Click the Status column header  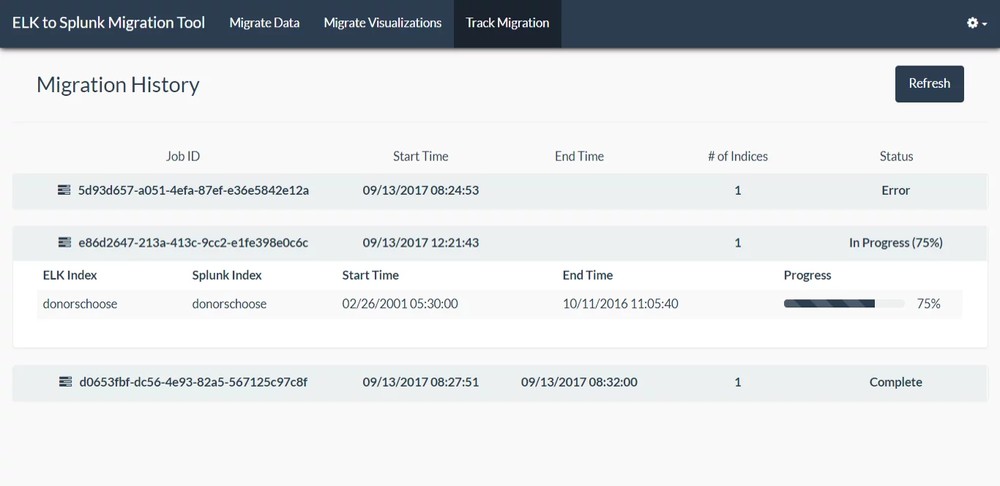[x=896, y=156]
